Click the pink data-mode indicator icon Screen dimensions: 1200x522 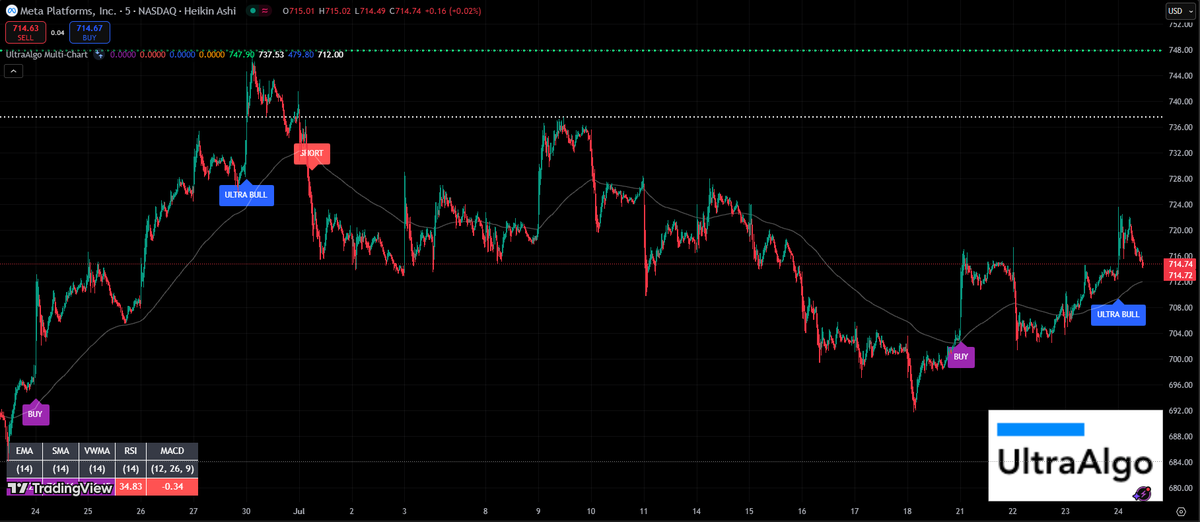265,10
